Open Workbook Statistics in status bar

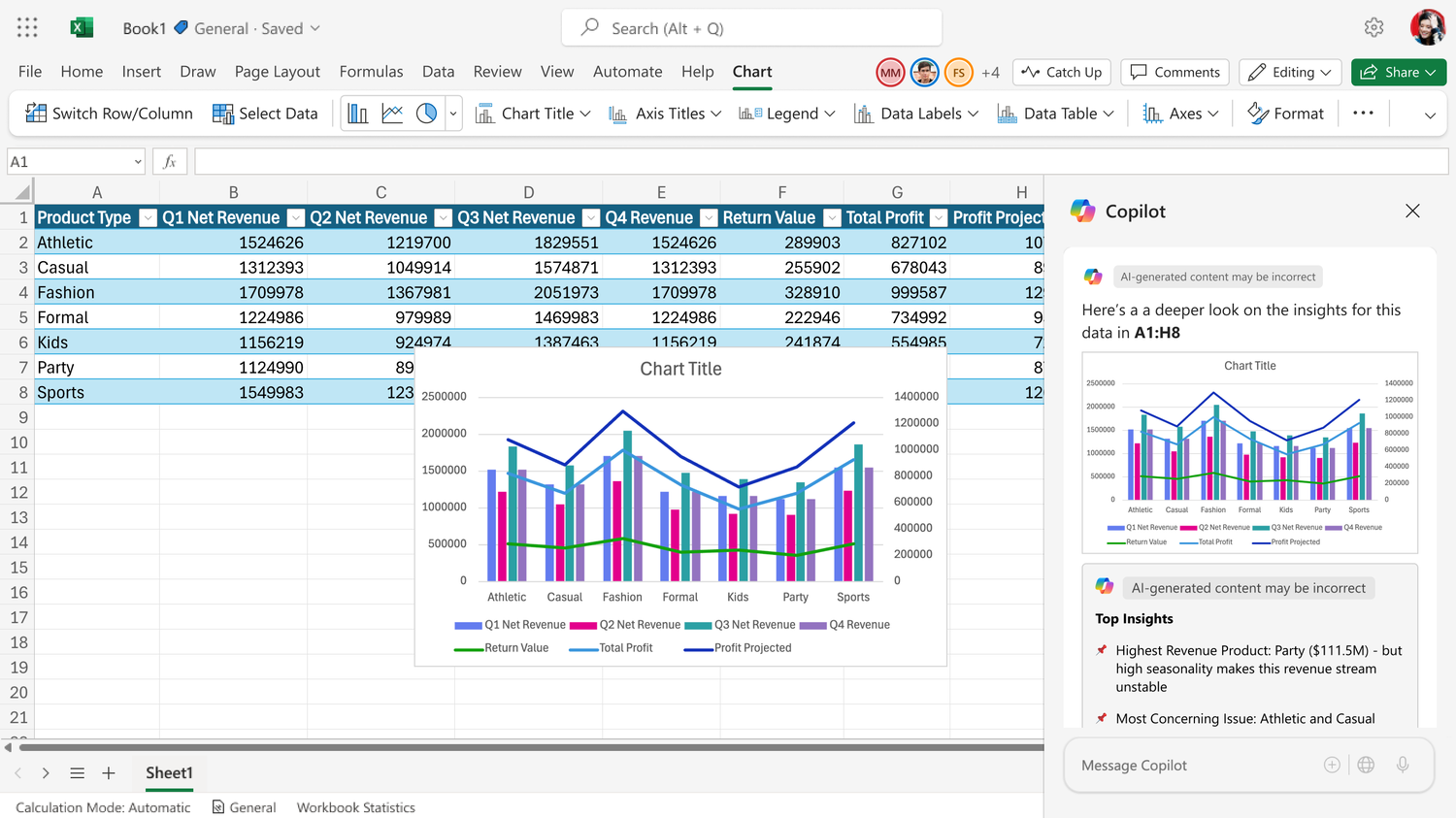355,807
